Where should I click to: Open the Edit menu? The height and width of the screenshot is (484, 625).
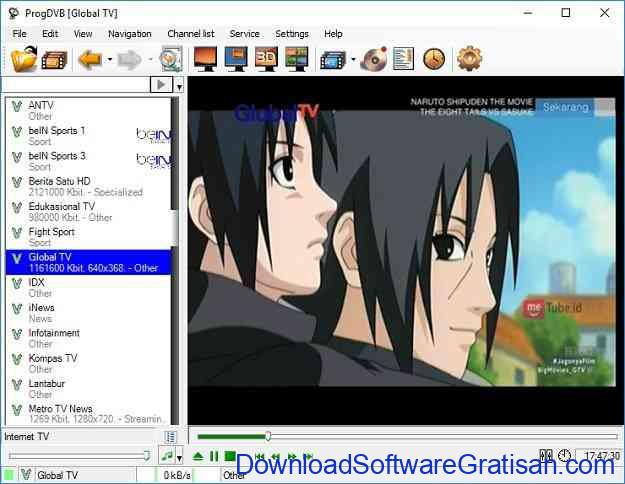50,34
